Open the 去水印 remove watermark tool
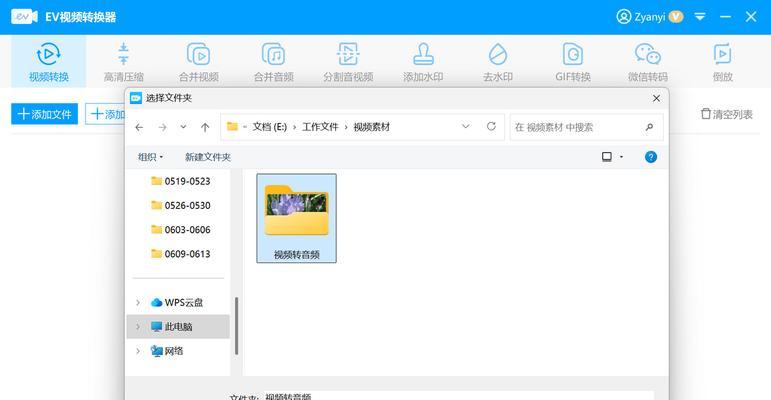 (498, 62)
